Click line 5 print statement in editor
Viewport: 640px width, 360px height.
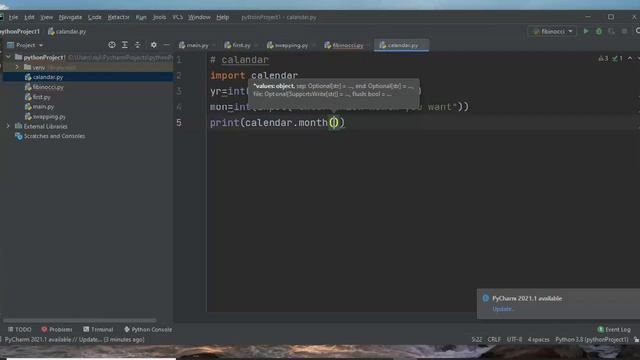click(278, 122)
